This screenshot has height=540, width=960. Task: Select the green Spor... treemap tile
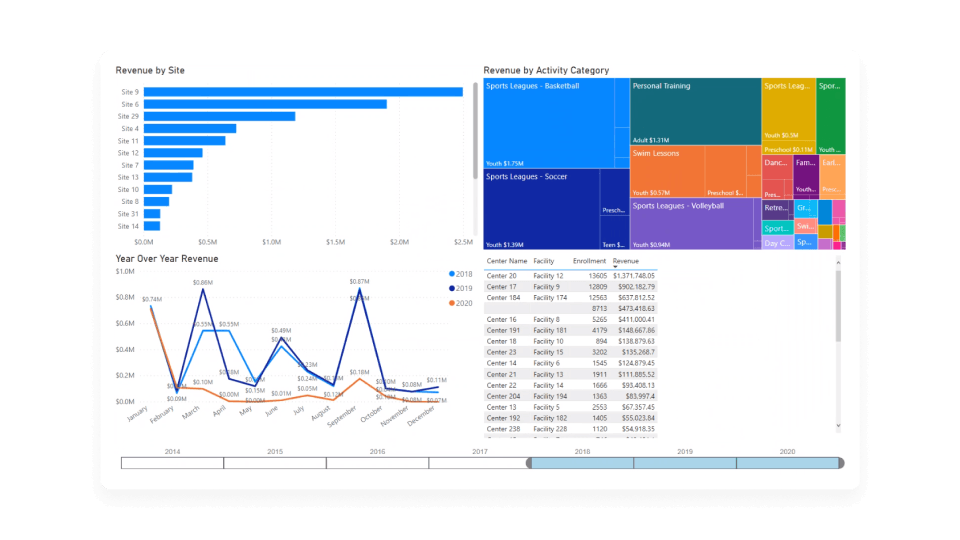tap(831, 116)
